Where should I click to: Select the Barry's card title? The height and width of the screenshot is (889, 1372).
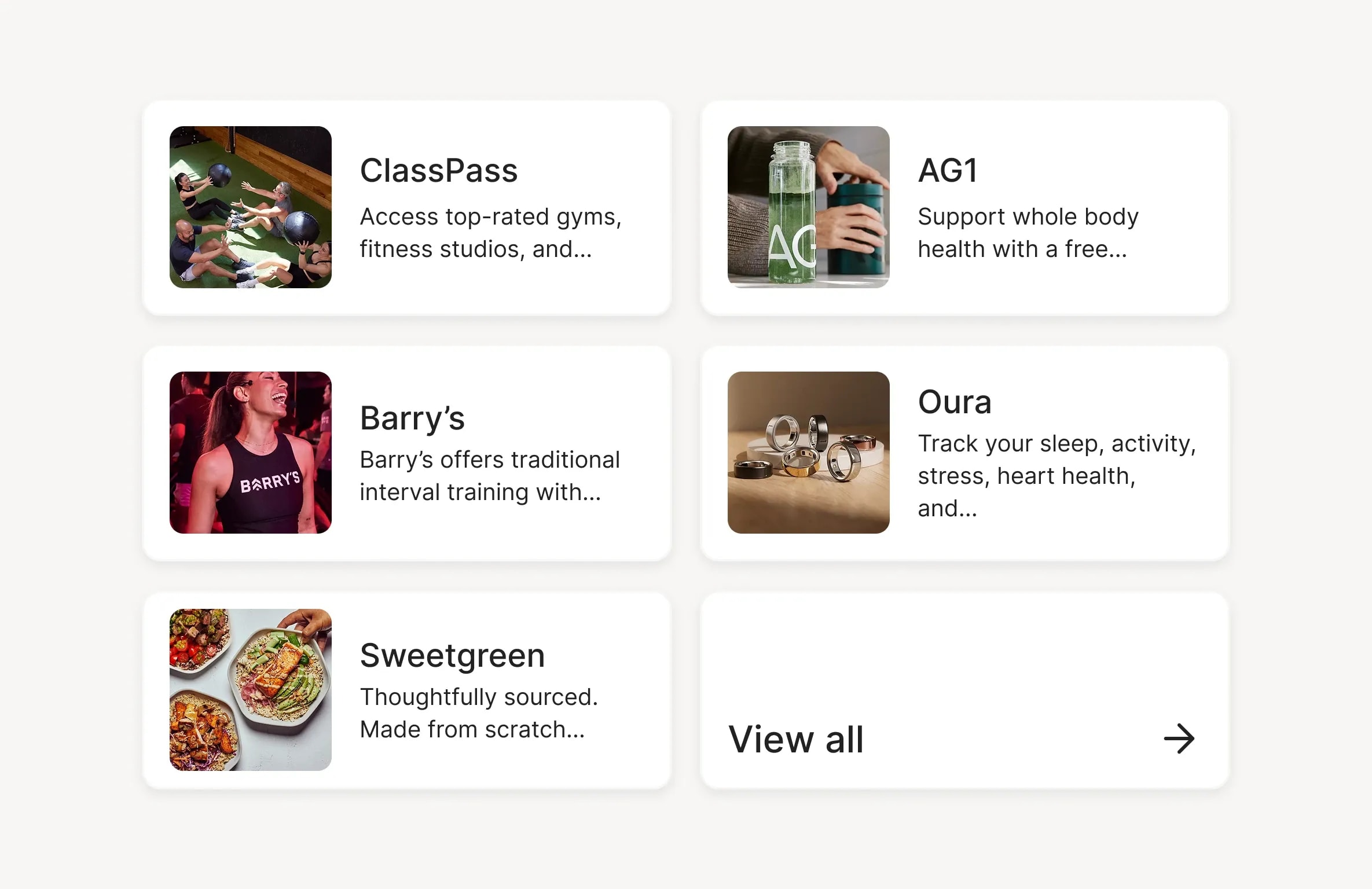(x=412, y=418)
